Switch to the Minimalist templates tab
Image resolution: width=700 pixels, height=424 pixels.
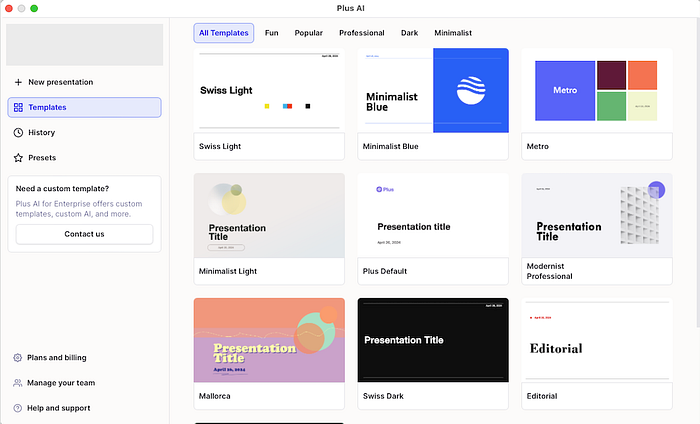click(453, 33)
